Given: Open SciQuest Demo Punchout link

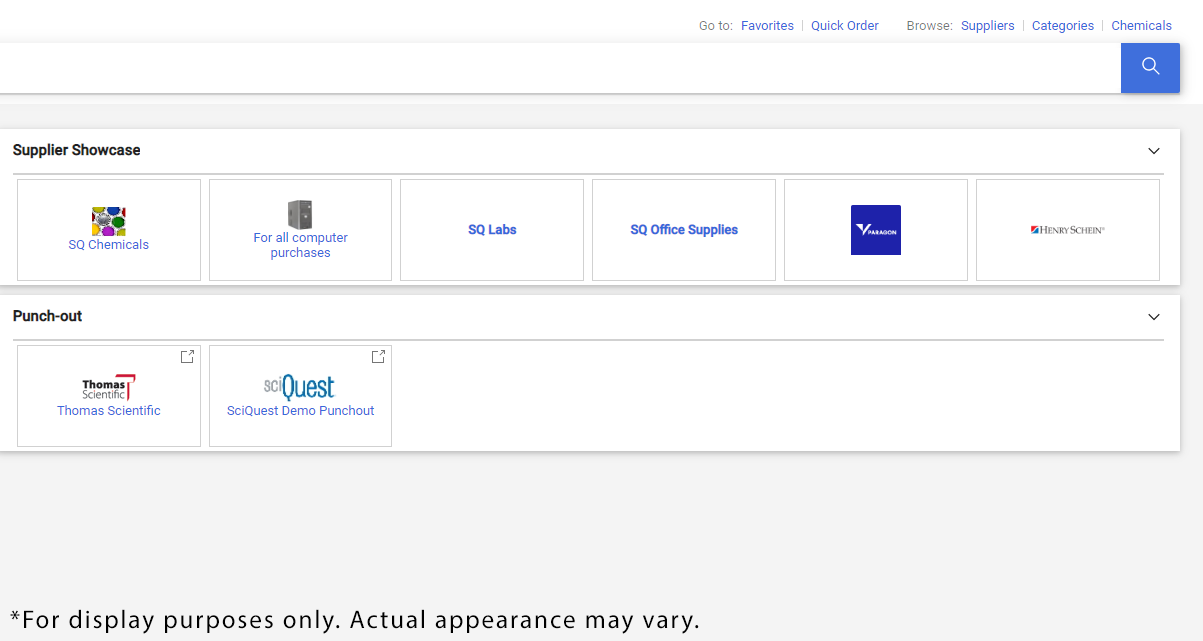Looking at the screenshot, I should coord(300,411).
